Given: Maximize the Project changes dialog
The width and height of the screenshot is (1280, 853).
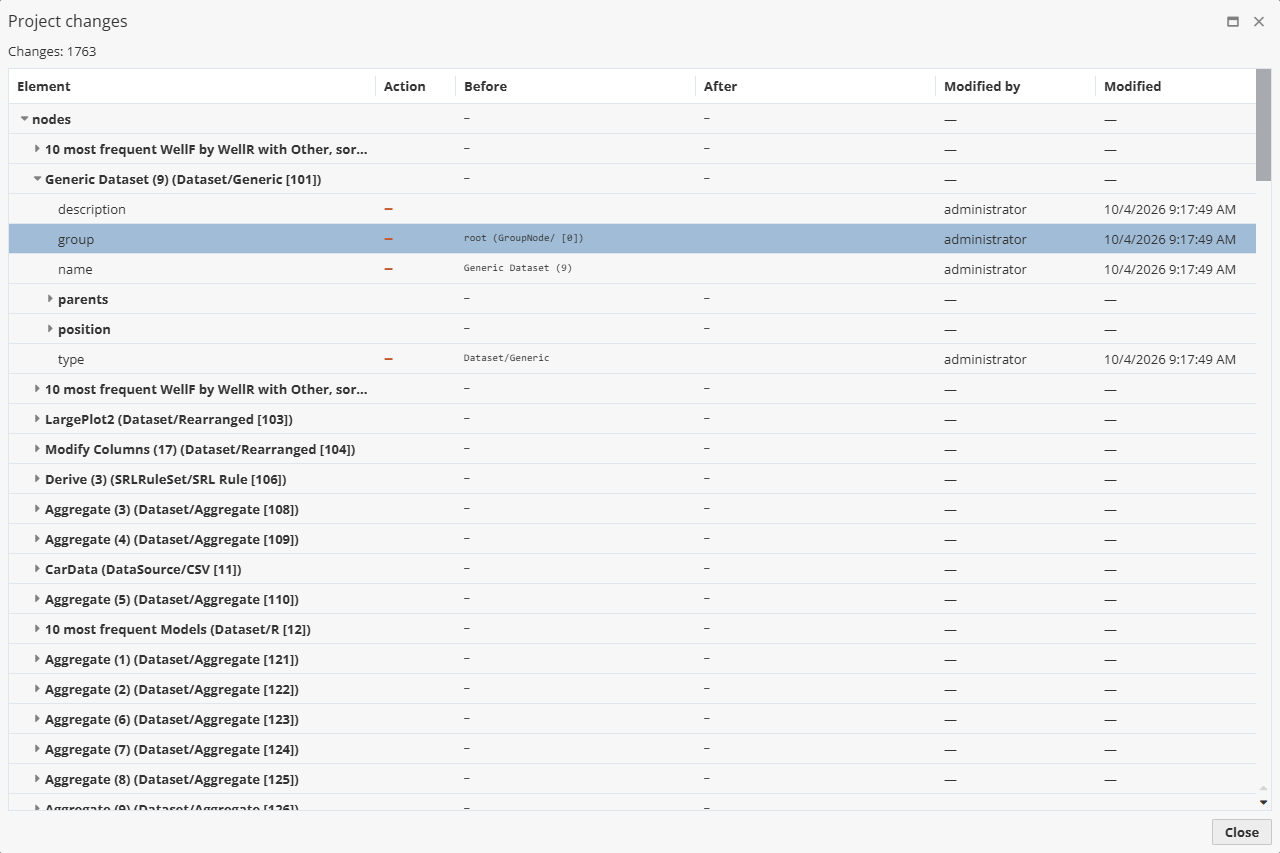Looking at the screenshot, I should click(x=1233, y=21).
